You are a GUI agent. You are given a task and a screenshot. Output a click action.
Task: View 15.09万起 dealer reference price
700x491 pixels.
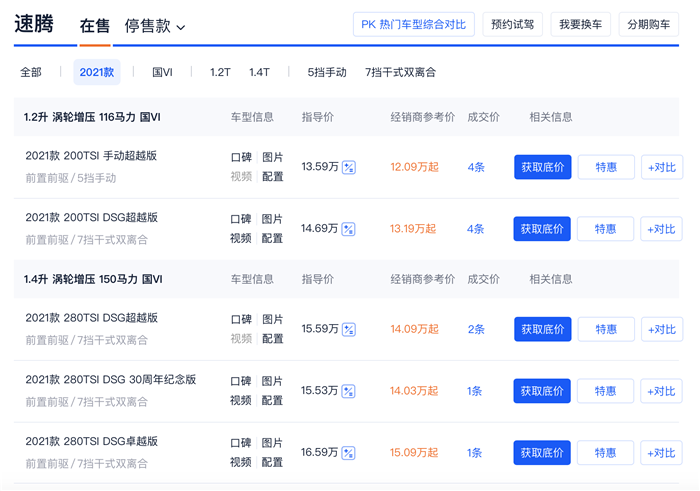(x=414, y=453)
